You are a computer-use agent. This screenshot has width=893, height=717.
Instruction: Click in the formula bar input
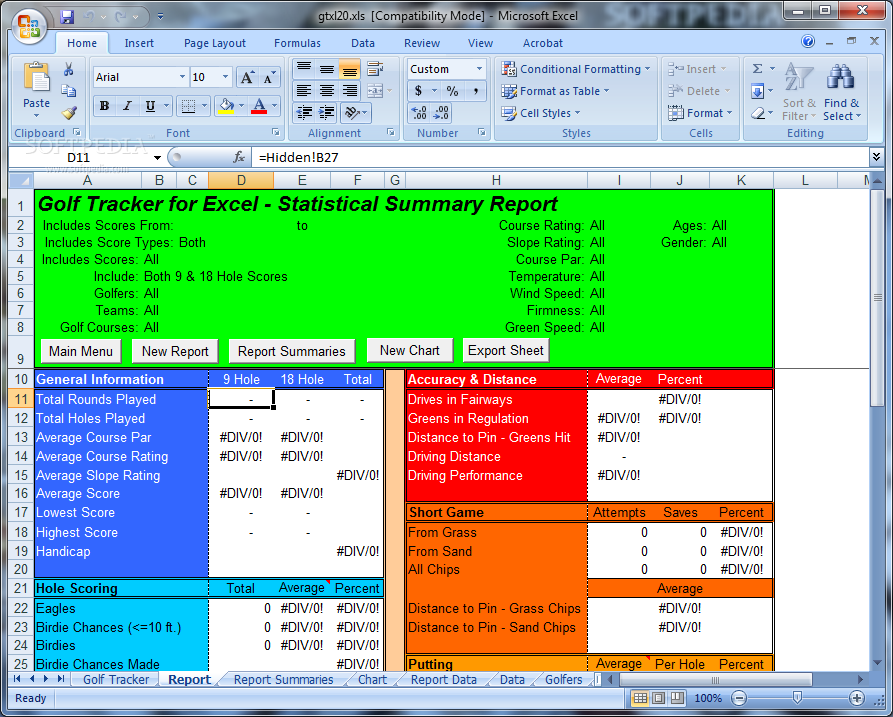561,157
